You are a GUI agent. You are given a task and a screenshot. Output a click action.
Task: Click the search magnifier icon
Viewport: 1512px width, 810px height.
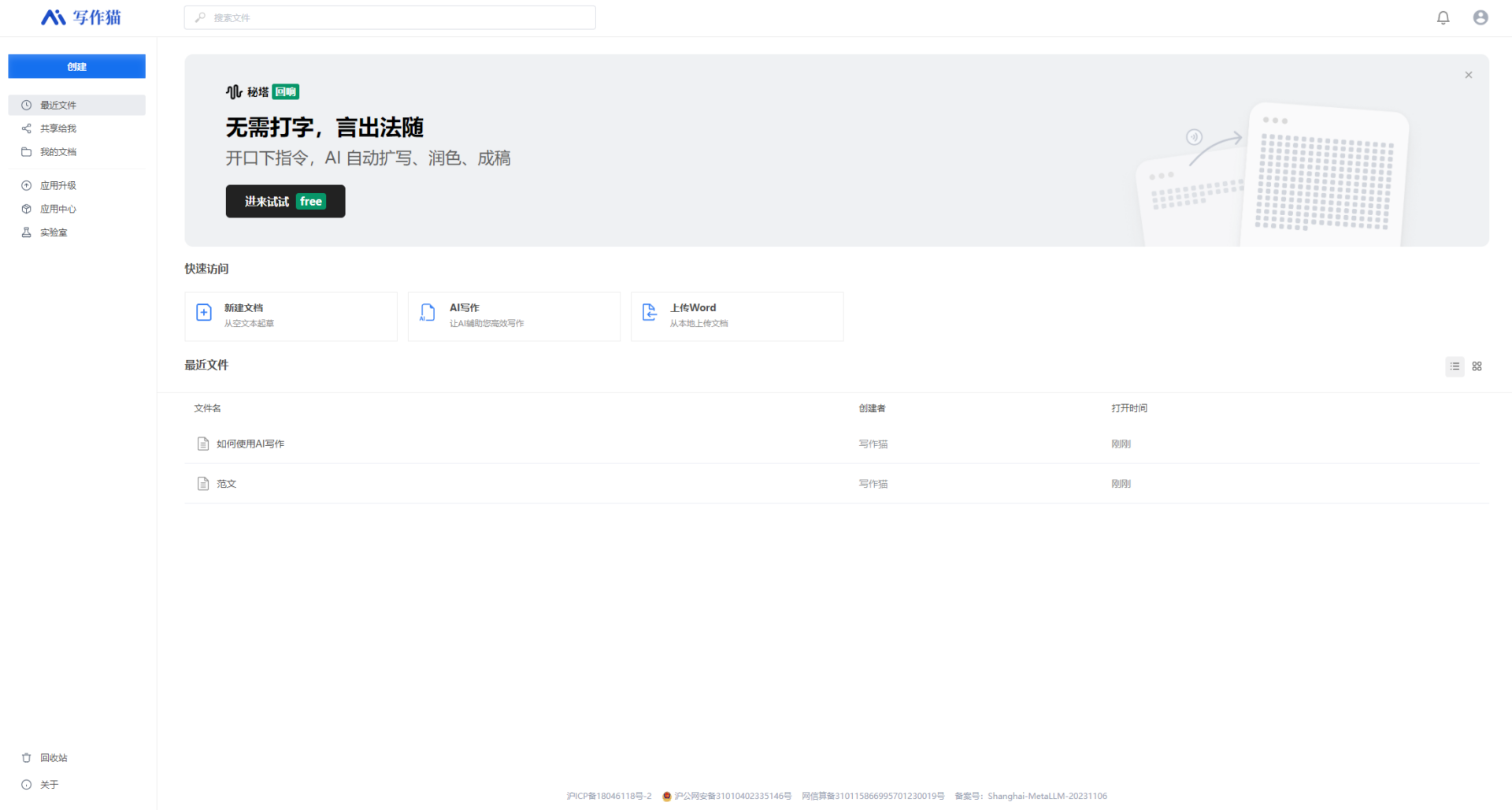click(200, 17)
